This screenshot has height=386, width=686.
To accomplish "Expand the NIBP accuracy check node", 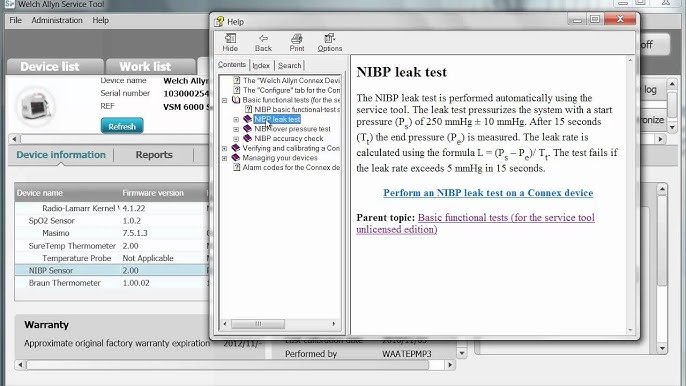I will click(236, 138).
